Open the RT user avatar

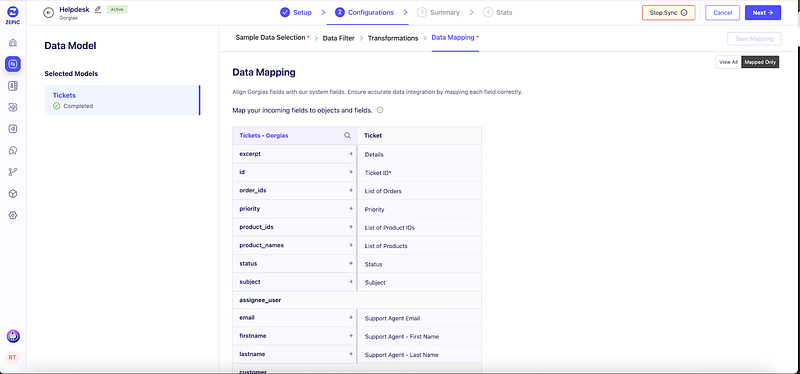click(x=13, y=358)
